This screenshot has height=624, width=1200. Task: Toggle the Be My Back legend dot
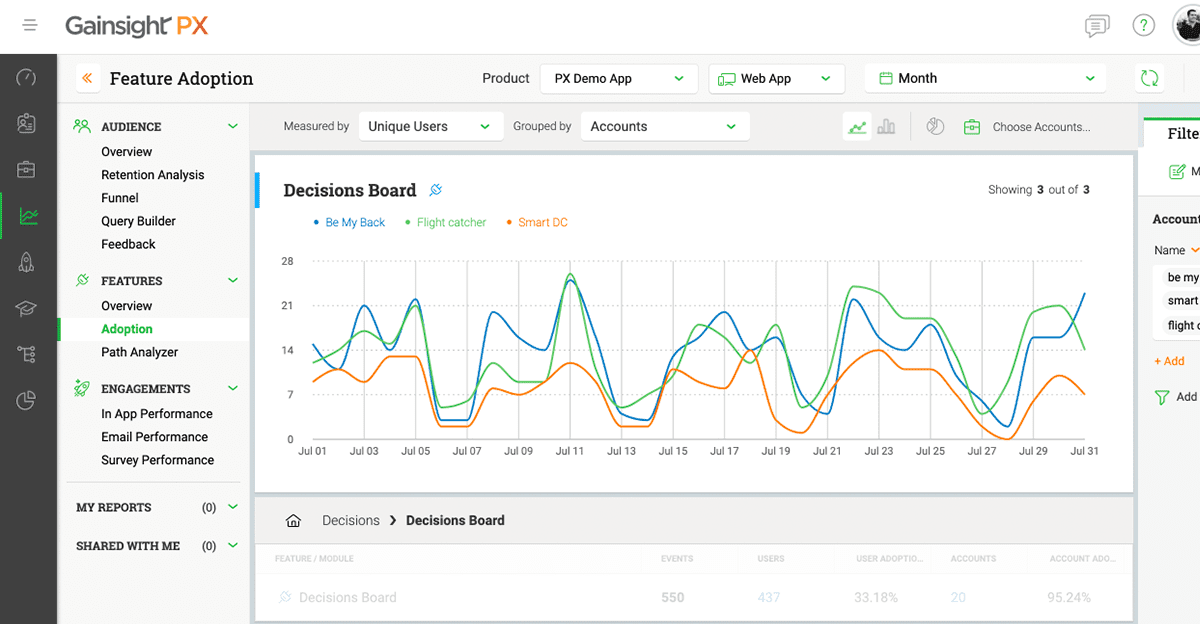click(317, 223)
